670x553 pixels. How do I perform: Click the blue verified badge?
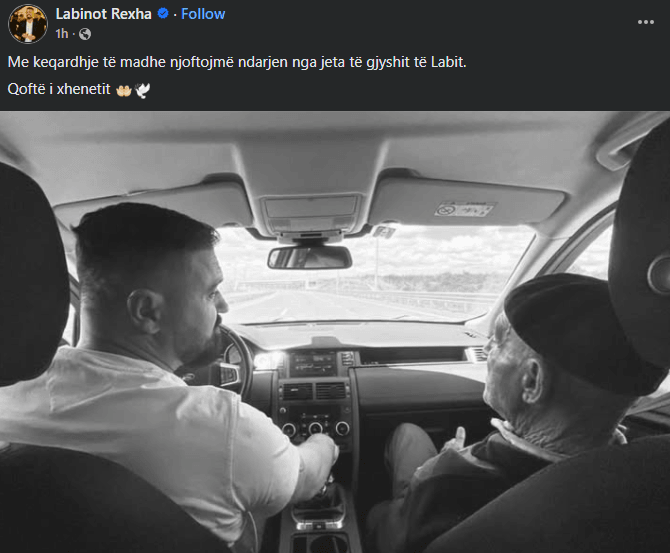click(x=163, y=14)
